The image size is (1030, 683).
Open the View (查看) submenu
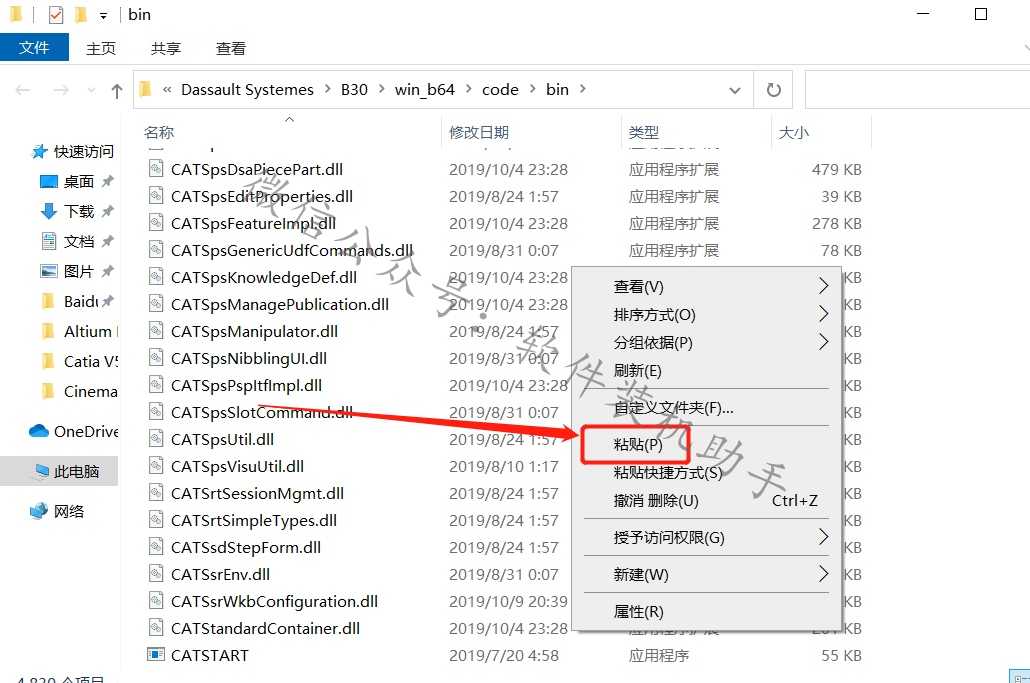pos(706,286)
